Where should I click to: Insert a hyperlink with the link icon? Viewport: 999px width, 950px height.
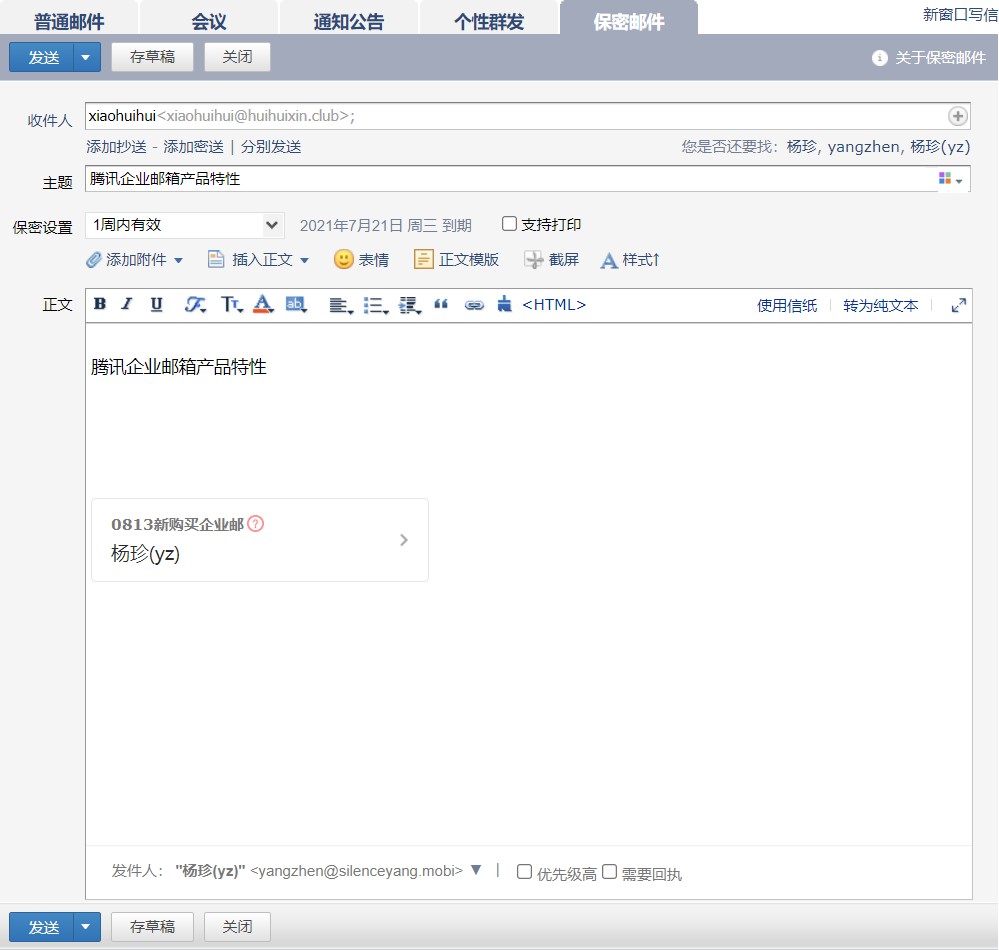pyautogui.click(x=474, y=305)
